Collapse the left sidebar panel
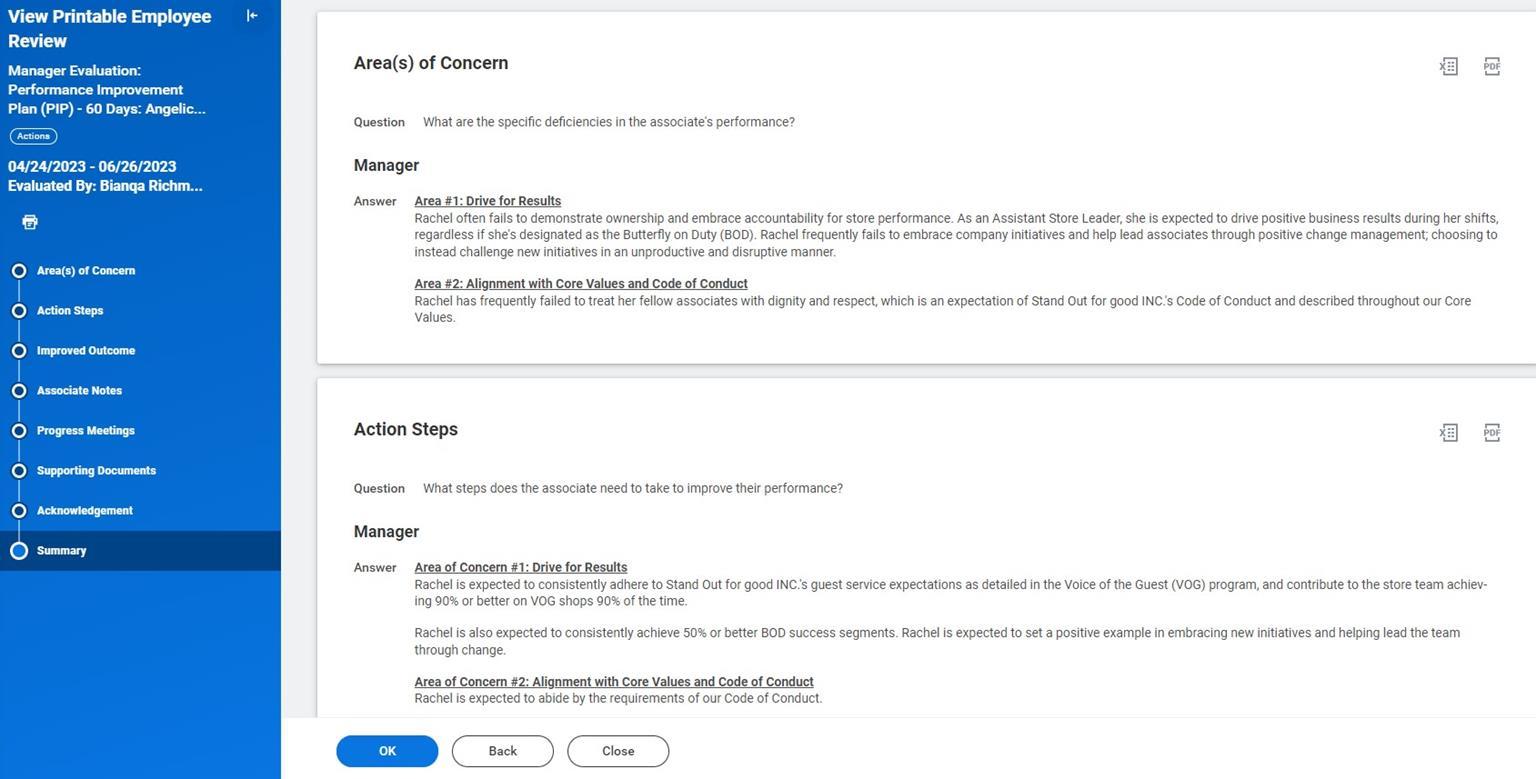The width and height of the screenshot is (1536, 779). pyautogui.click(x=251, y=16)
